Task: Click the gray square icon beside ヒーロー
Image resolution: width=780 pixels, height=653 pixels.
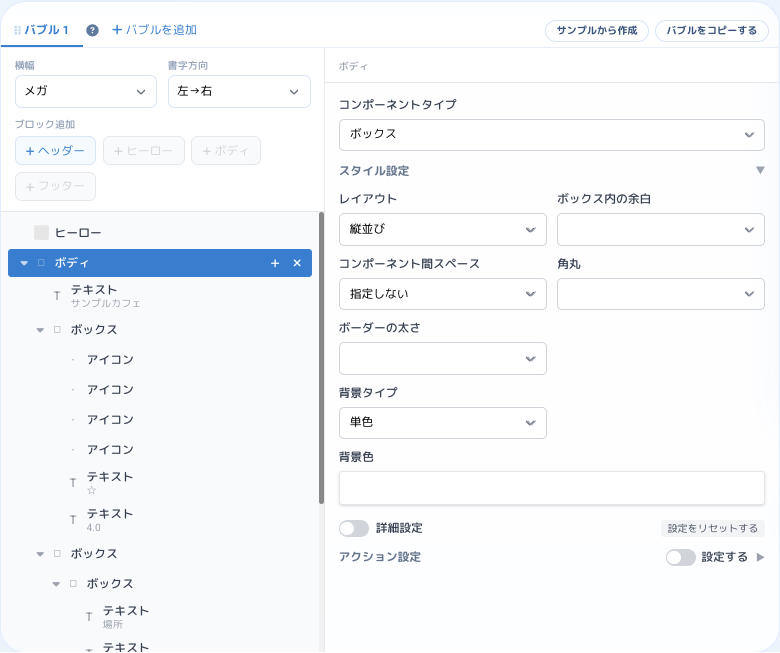Action: pyautogui.click(x=41, y=232)
